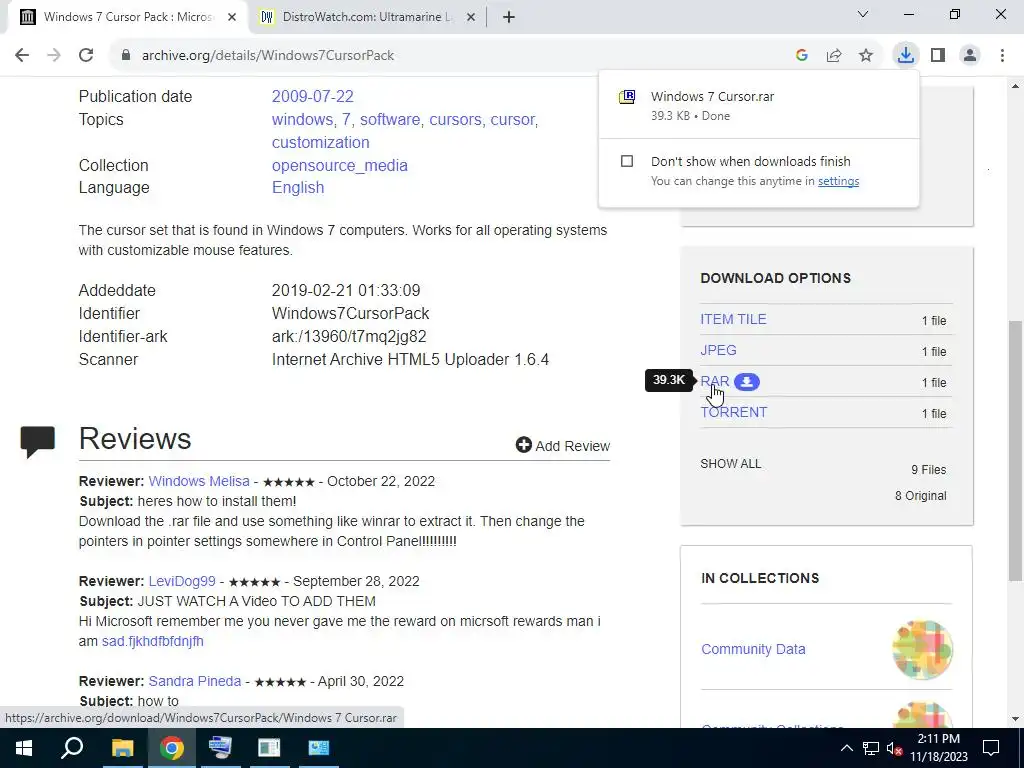Reload the archive.org page
The width and height of the screenshot is (1024, 768).
point(86,56)
